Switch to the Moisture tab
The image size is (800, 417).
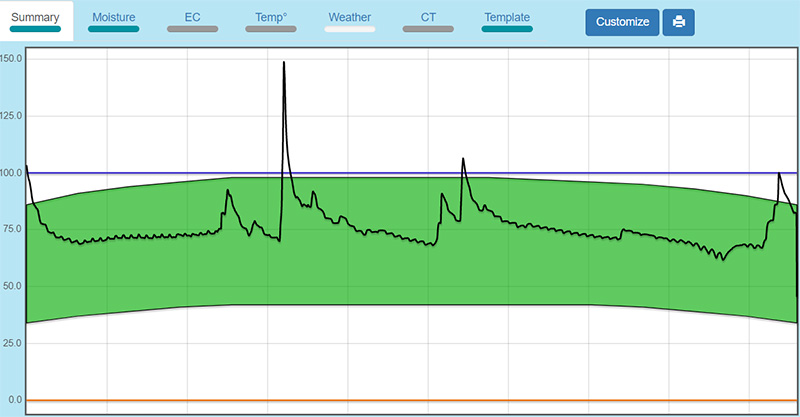coord(114,21)
